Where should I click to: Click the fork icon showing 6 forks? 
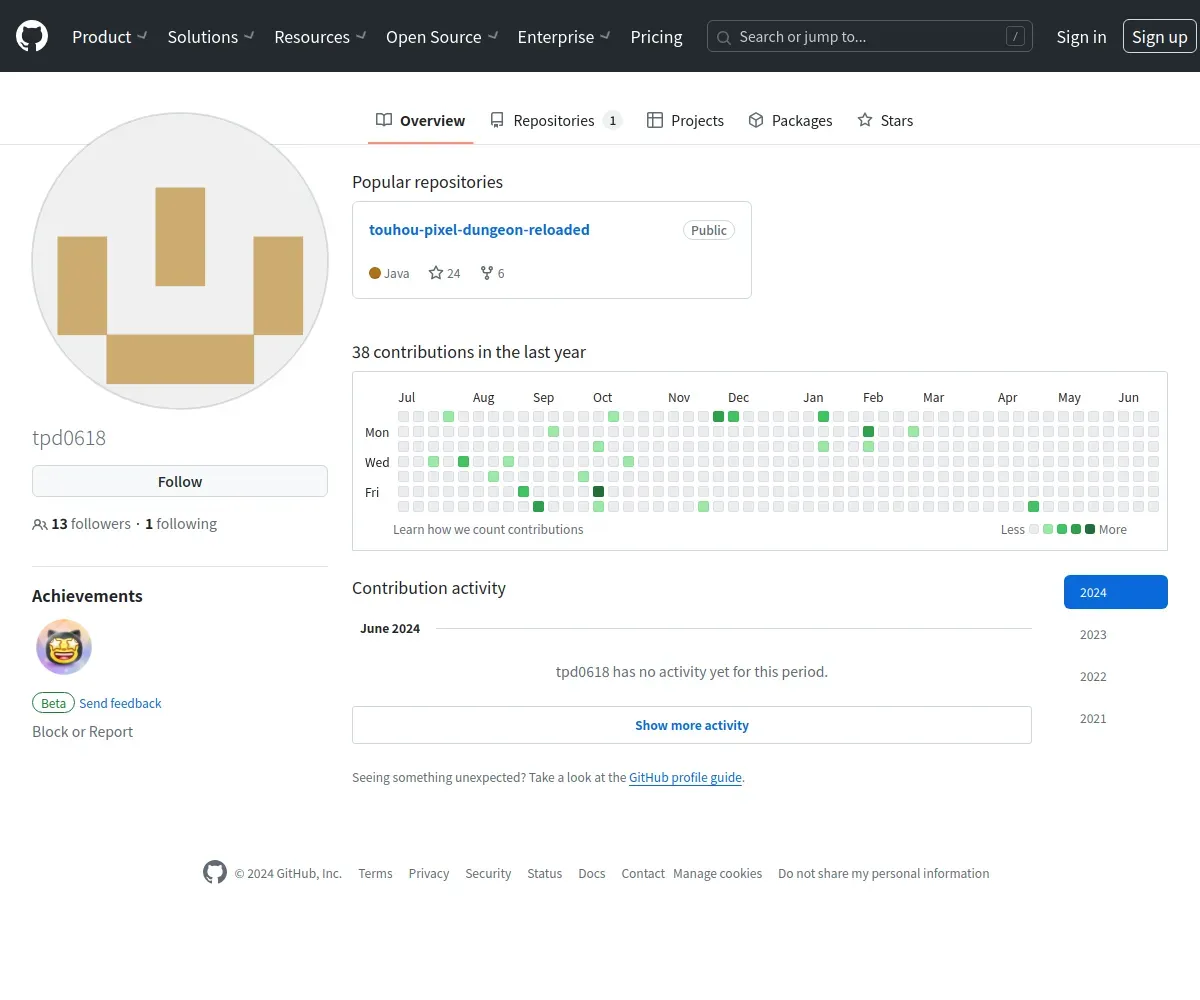click(487, 273)
